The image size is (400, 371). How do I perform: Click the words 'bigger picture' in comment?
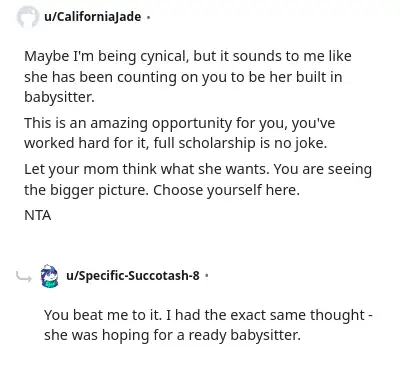[x=99, y=190]
